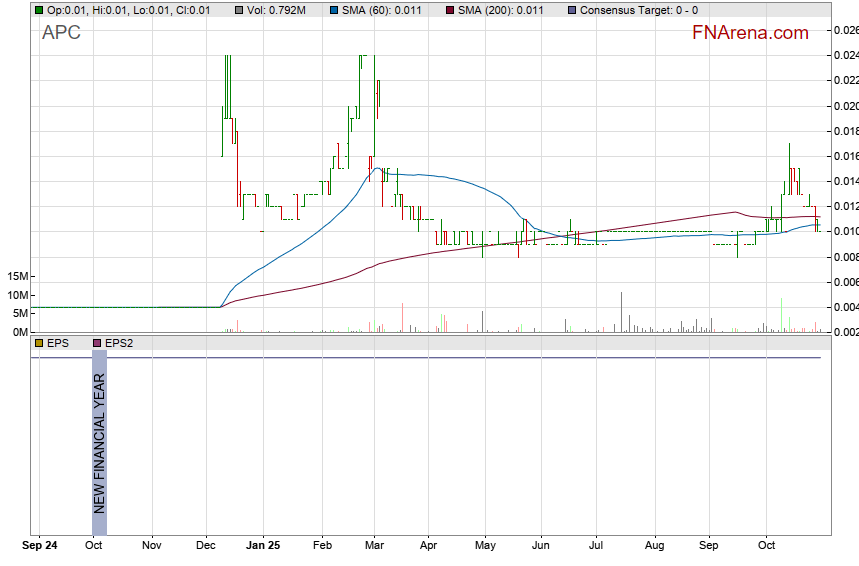Click the yellow EPS legend square
859x566 pixels.
click(x=39, y=343)
